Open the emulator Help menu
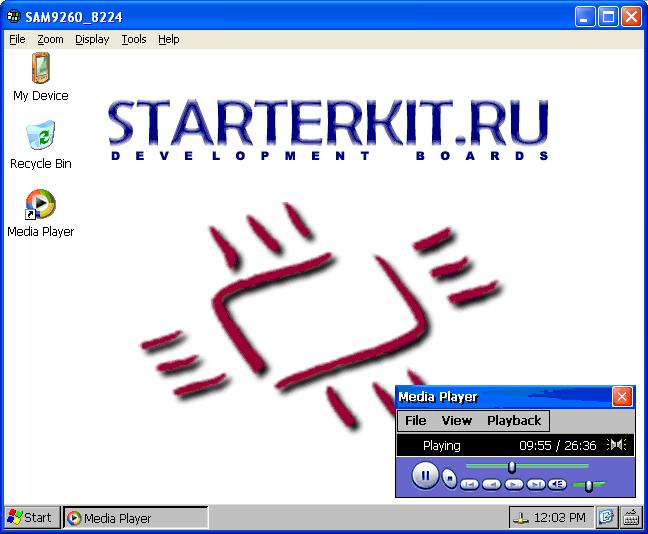648x534 pixels. coord(169,39)
